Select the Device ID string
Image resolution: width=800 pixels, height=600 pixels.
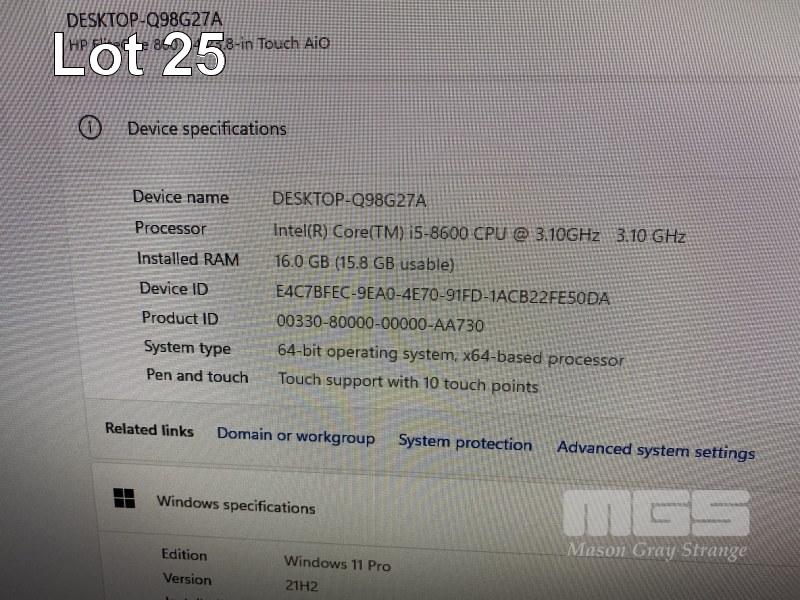(x=442, y=295)
